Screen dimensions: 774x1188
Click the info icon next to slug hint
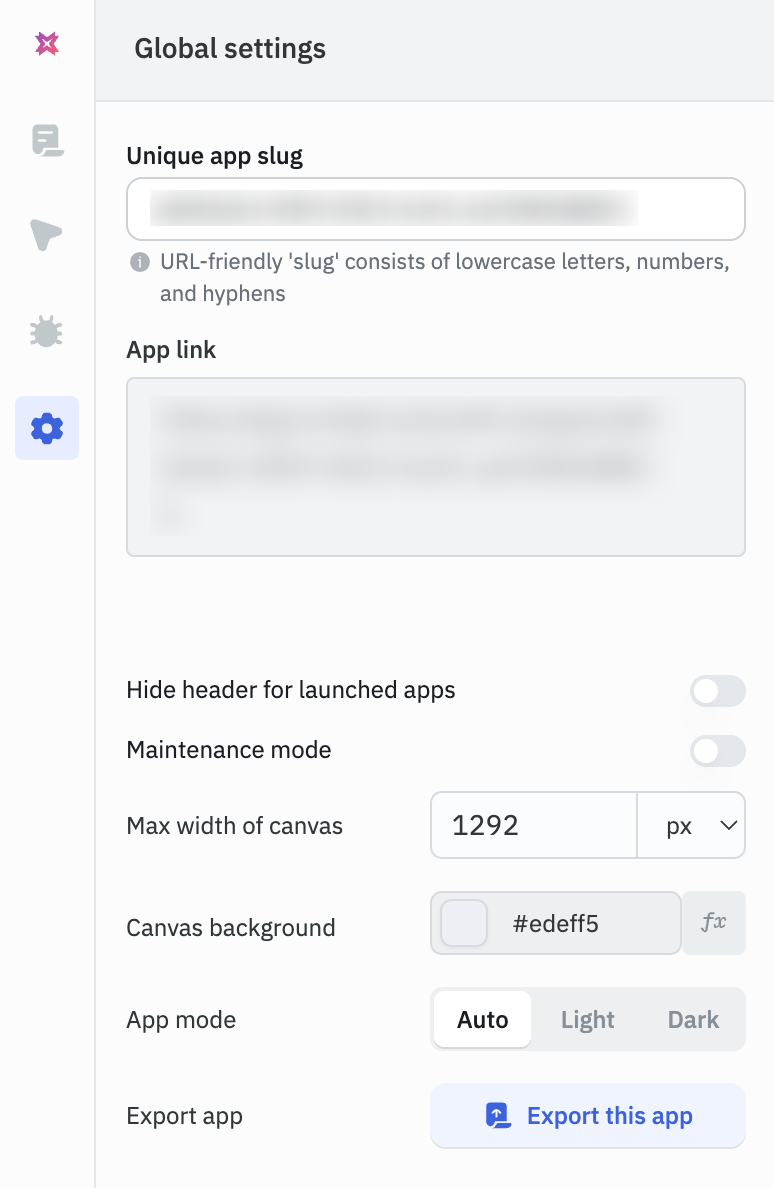point(142,261)
